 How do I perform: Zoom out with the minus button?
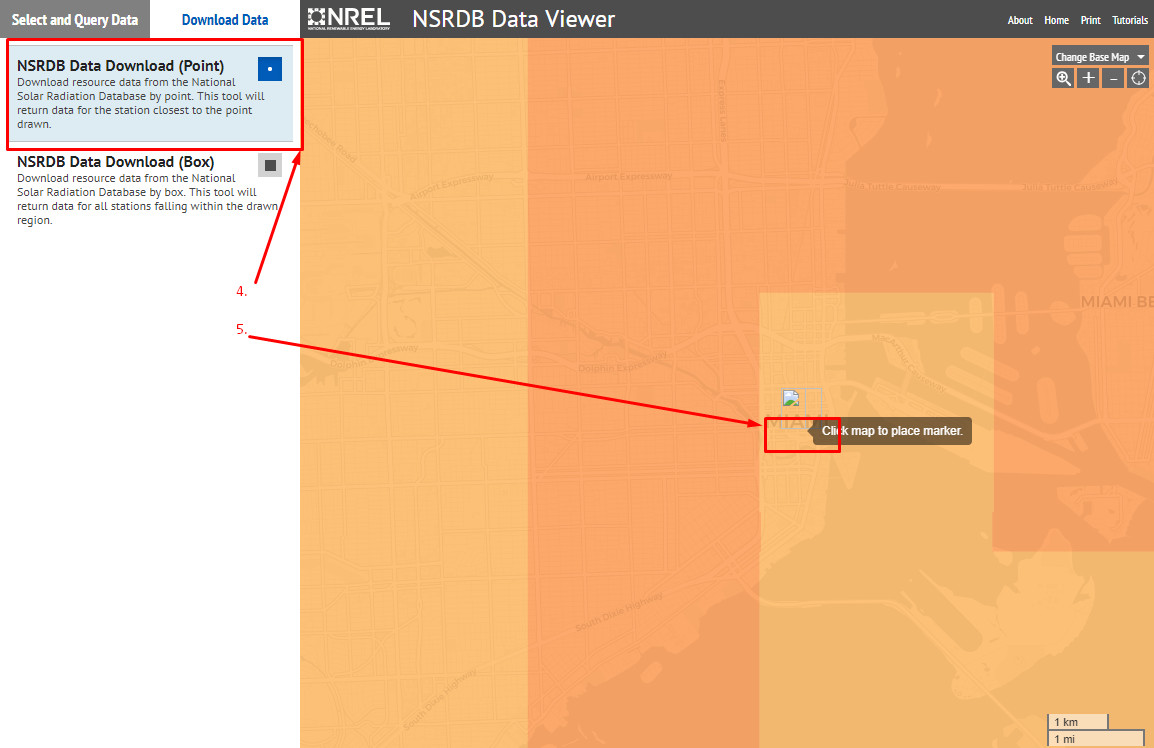click(x=1113, y=78)
